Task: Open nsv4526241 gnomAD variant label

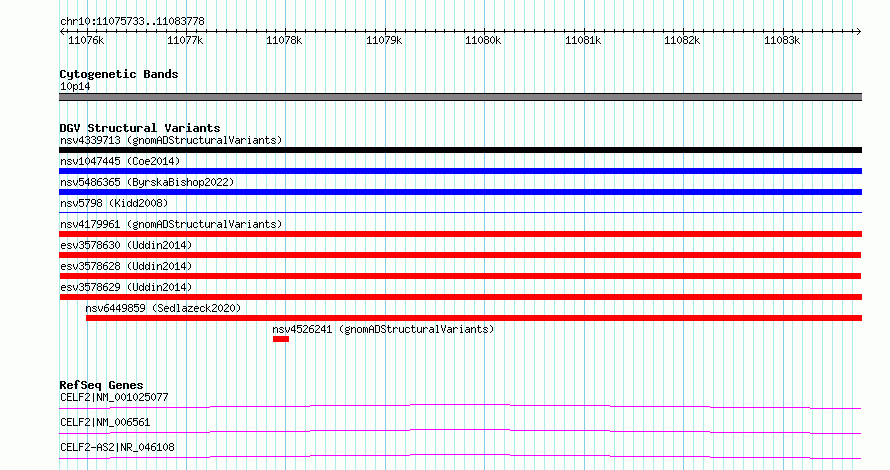Action: 383,329
